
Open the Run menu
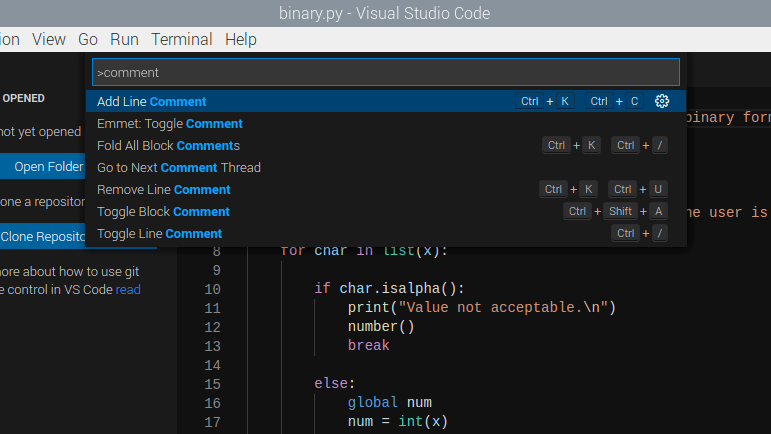click(x=124, y=39)
